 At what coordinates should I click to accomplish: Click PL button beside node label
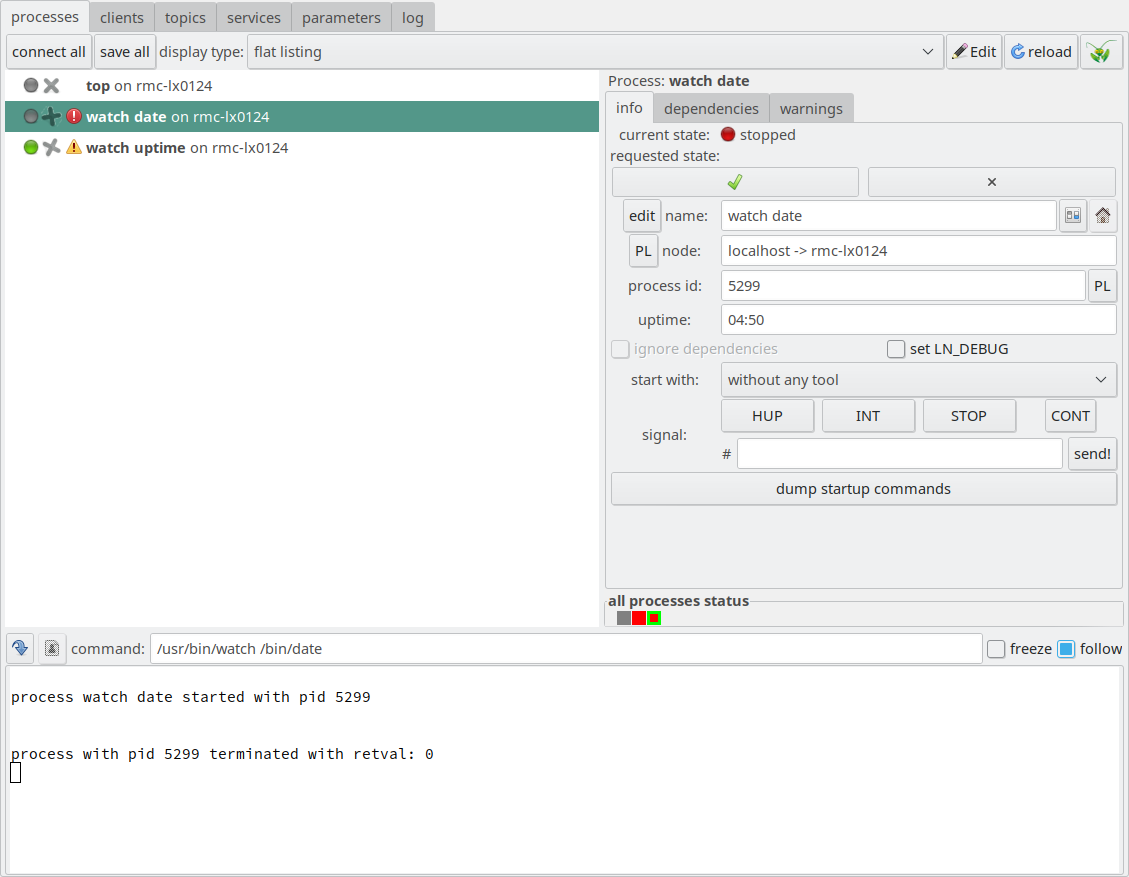(643, 251)
